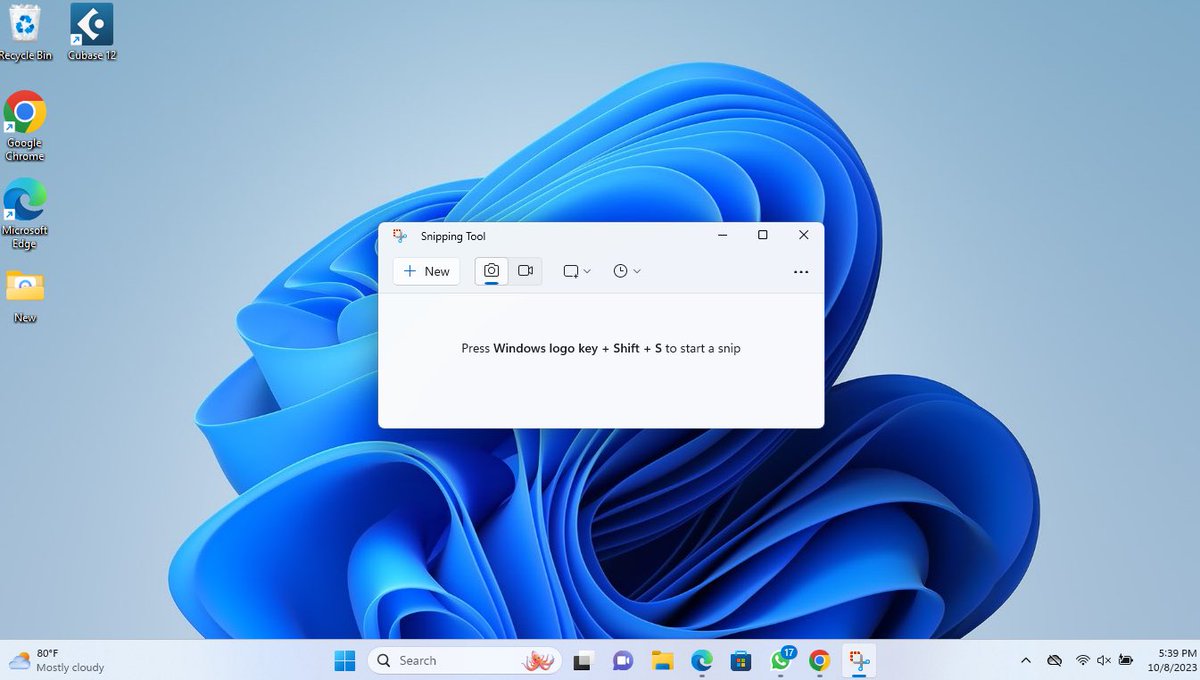Open the snipping mode dropdown
Screen dimensions: 1200x680
pyautogui.click(x=577, y=271)
